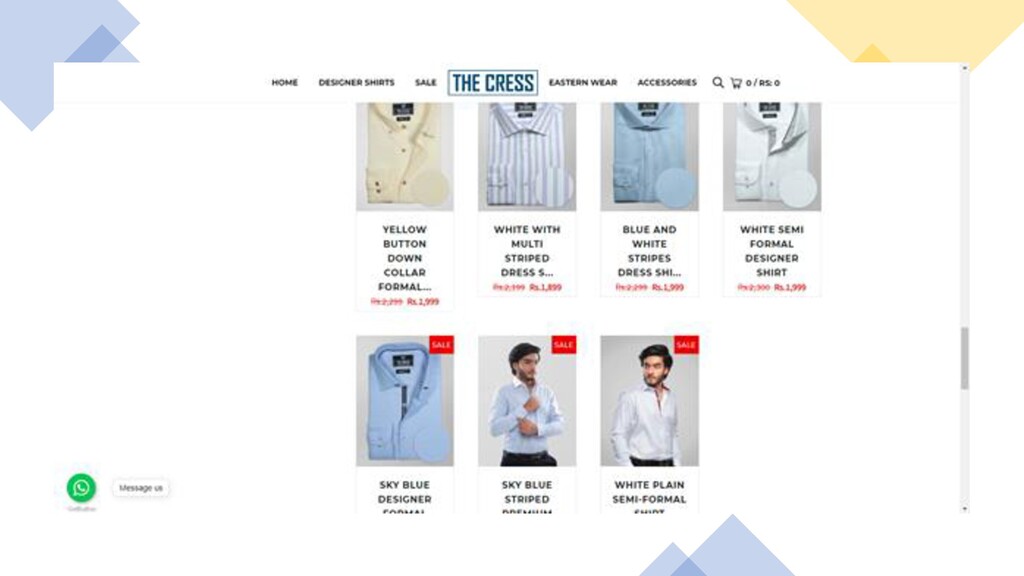Click the WhatsApp chat icon

click(x=81, y=488)
